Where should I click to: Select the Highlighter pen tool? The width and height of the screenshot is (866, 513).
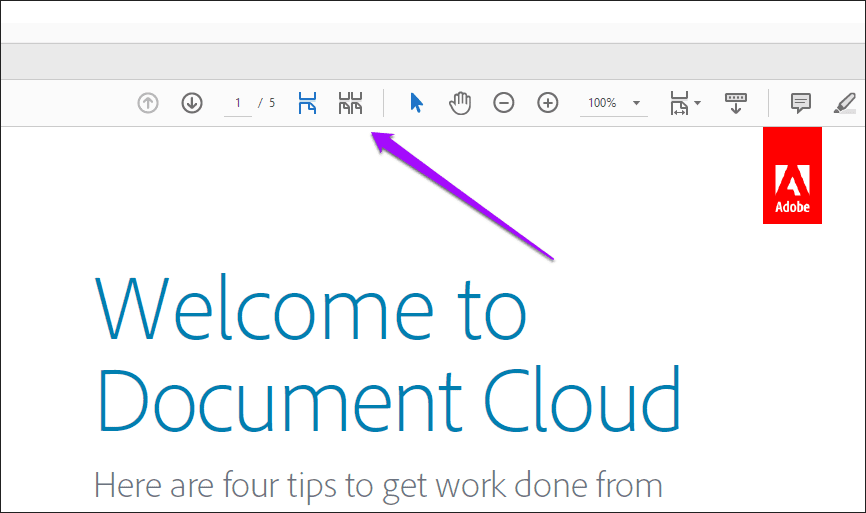tap(845, 103)
